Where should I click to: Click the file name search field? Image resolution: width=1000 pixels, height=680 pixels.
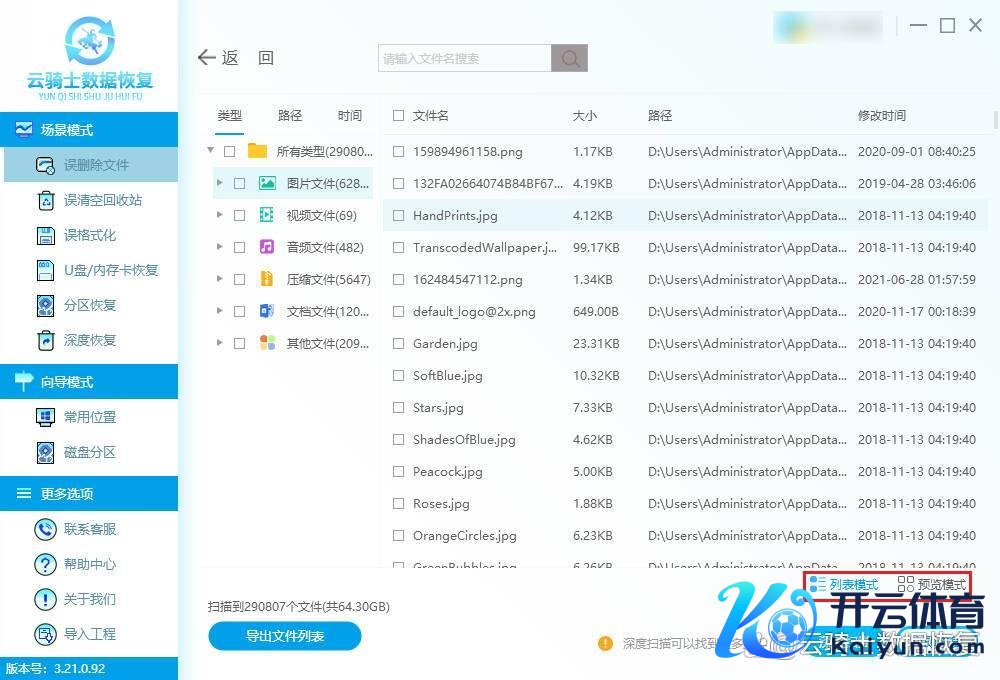pyautogui.click(x=465, y=59)
